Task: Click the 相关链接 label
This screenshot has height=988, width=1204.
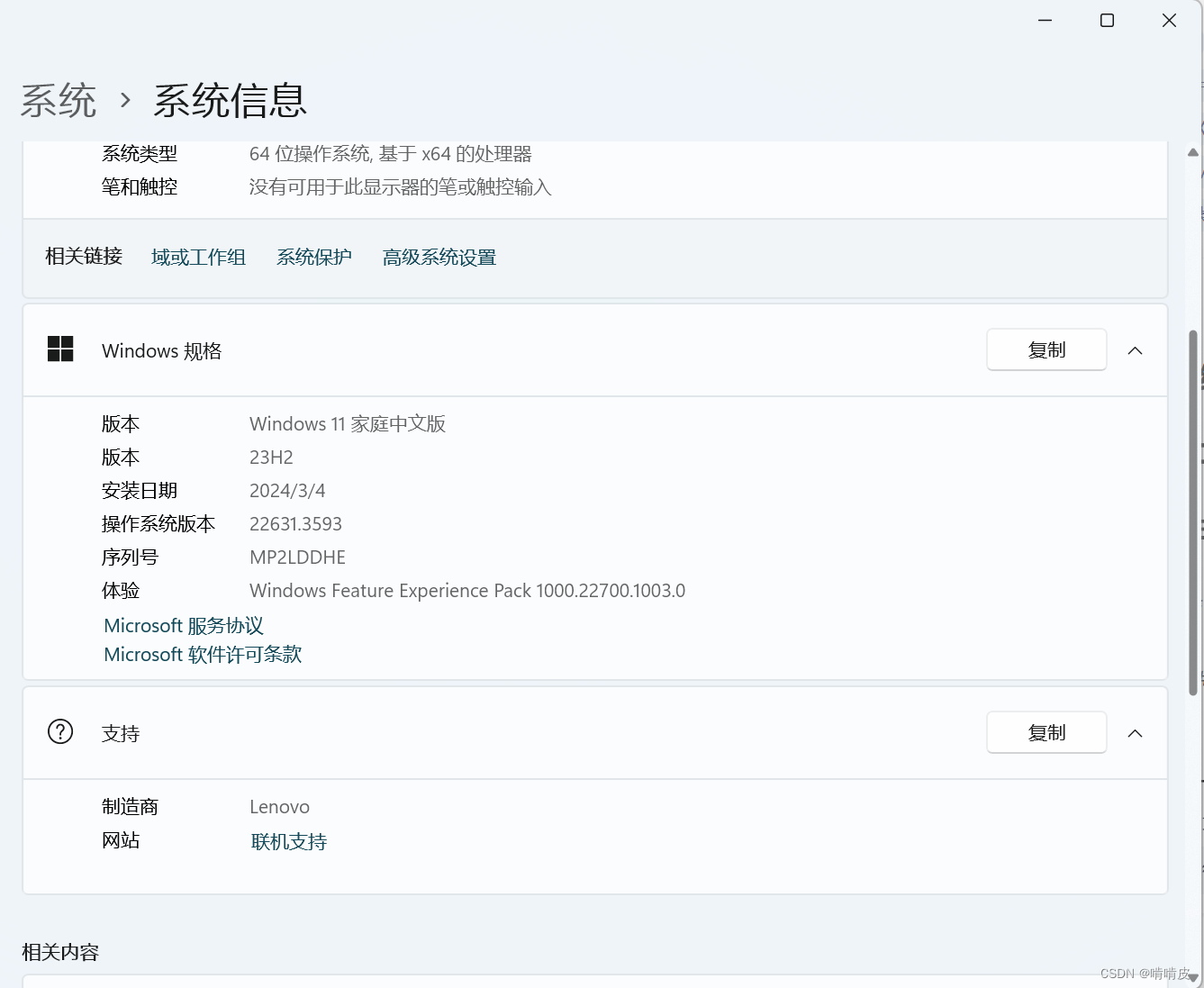Action: coord(84,257)
